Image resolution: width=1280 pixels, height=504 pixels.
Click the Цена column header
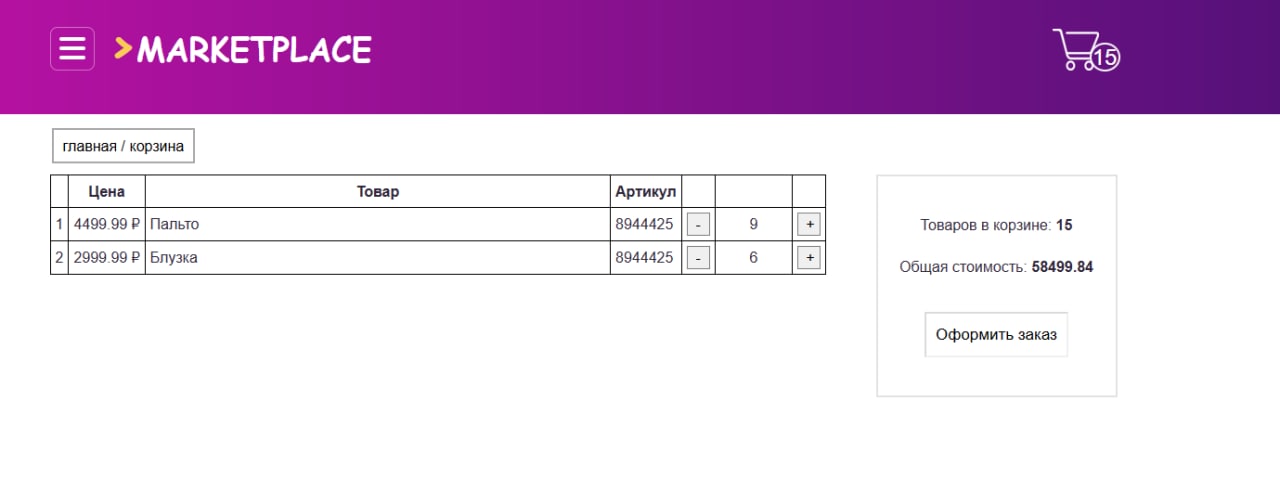click(x=107, y=192)
